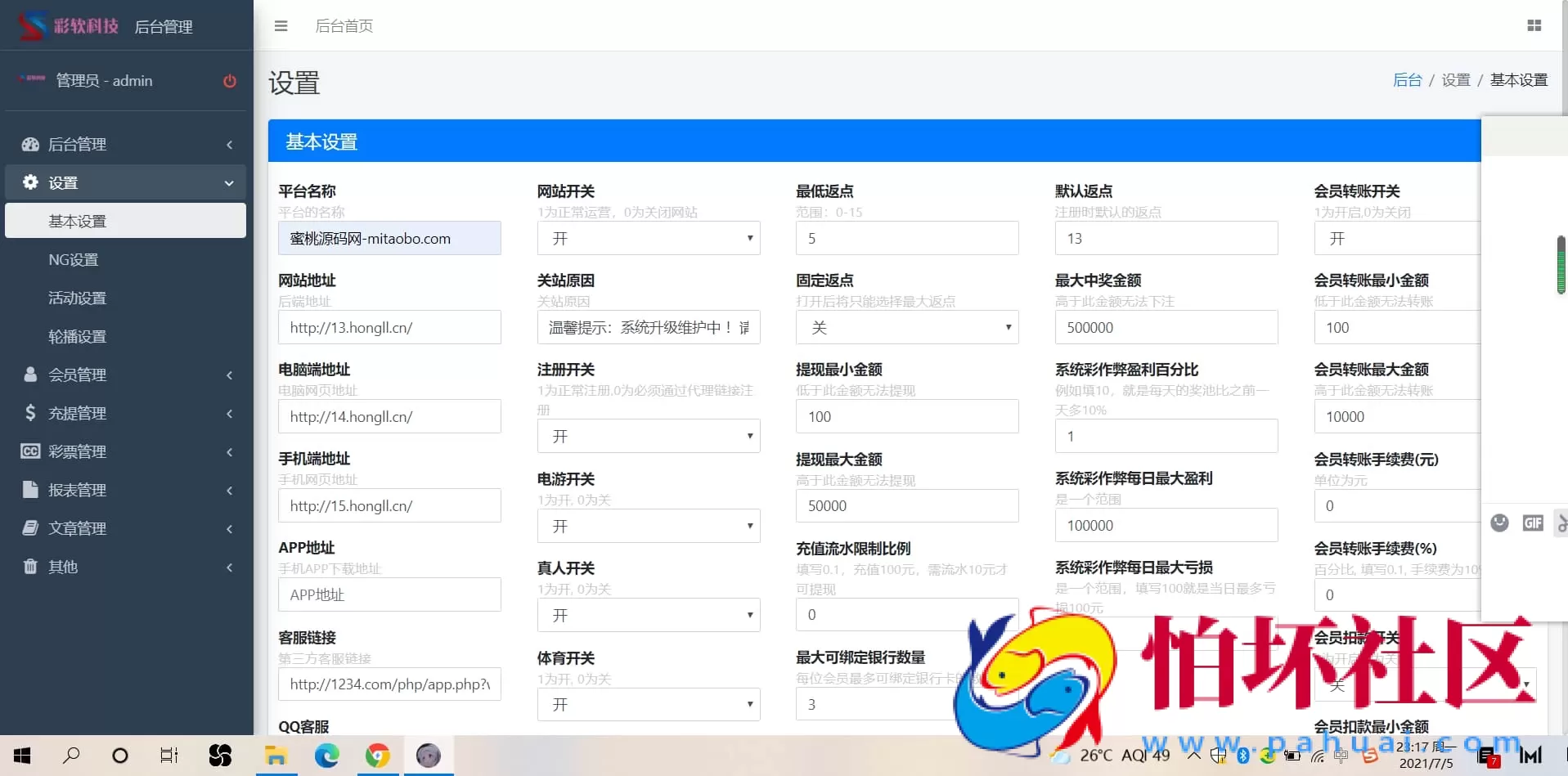Click the hamburger menu icon
Screen dimensions: 1568x776
pyautogui.click(x=281, y=25)
